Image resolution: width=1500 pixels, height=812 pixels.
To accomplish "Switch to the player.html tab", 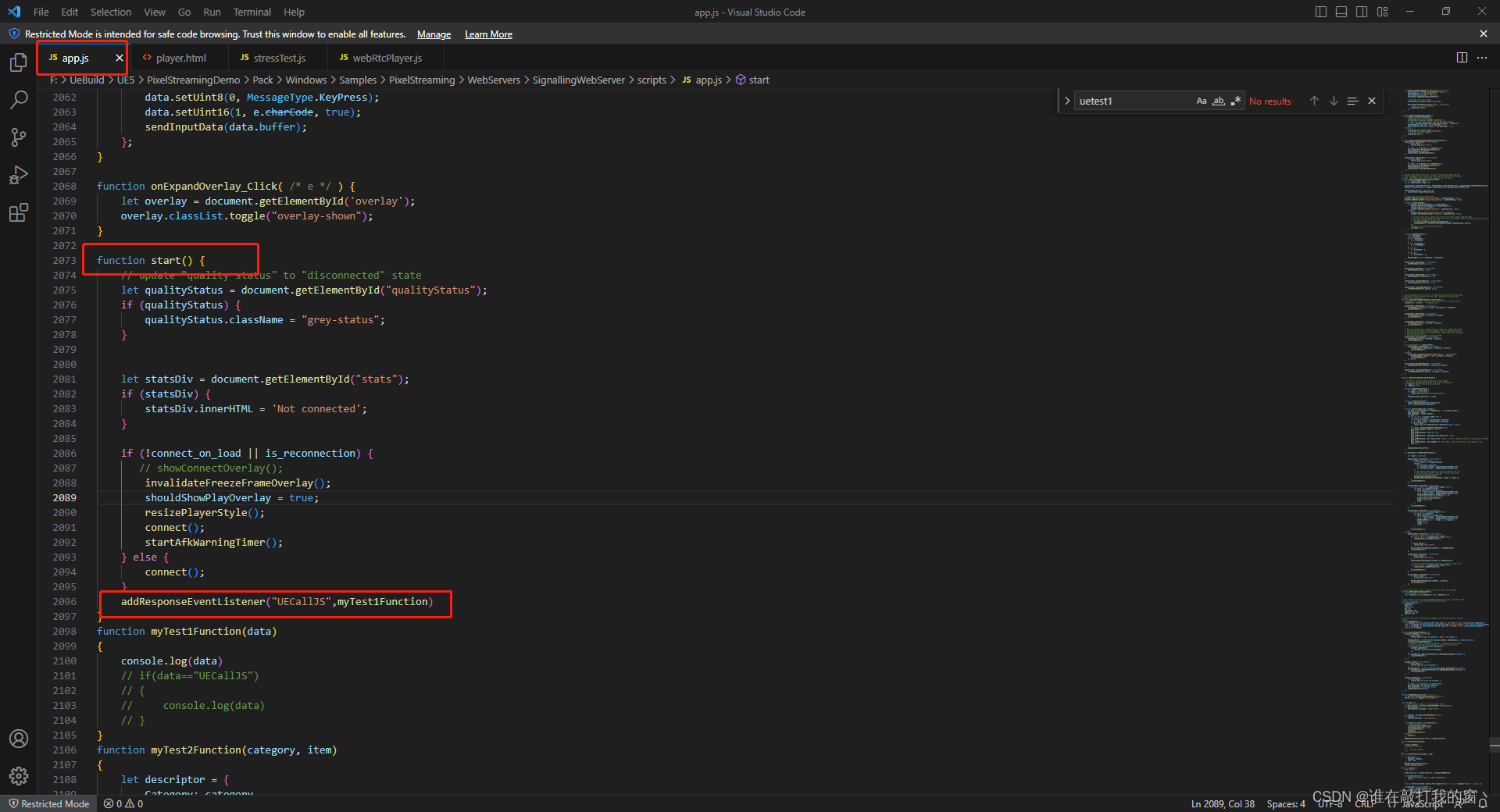I will tap(180, 58).
